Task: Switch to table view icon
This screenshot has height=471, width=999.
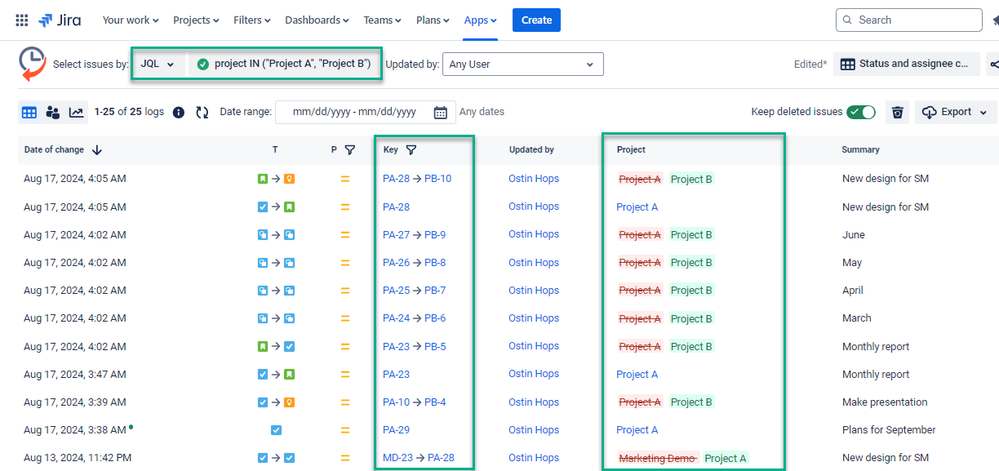Action: tap(29, 112)
